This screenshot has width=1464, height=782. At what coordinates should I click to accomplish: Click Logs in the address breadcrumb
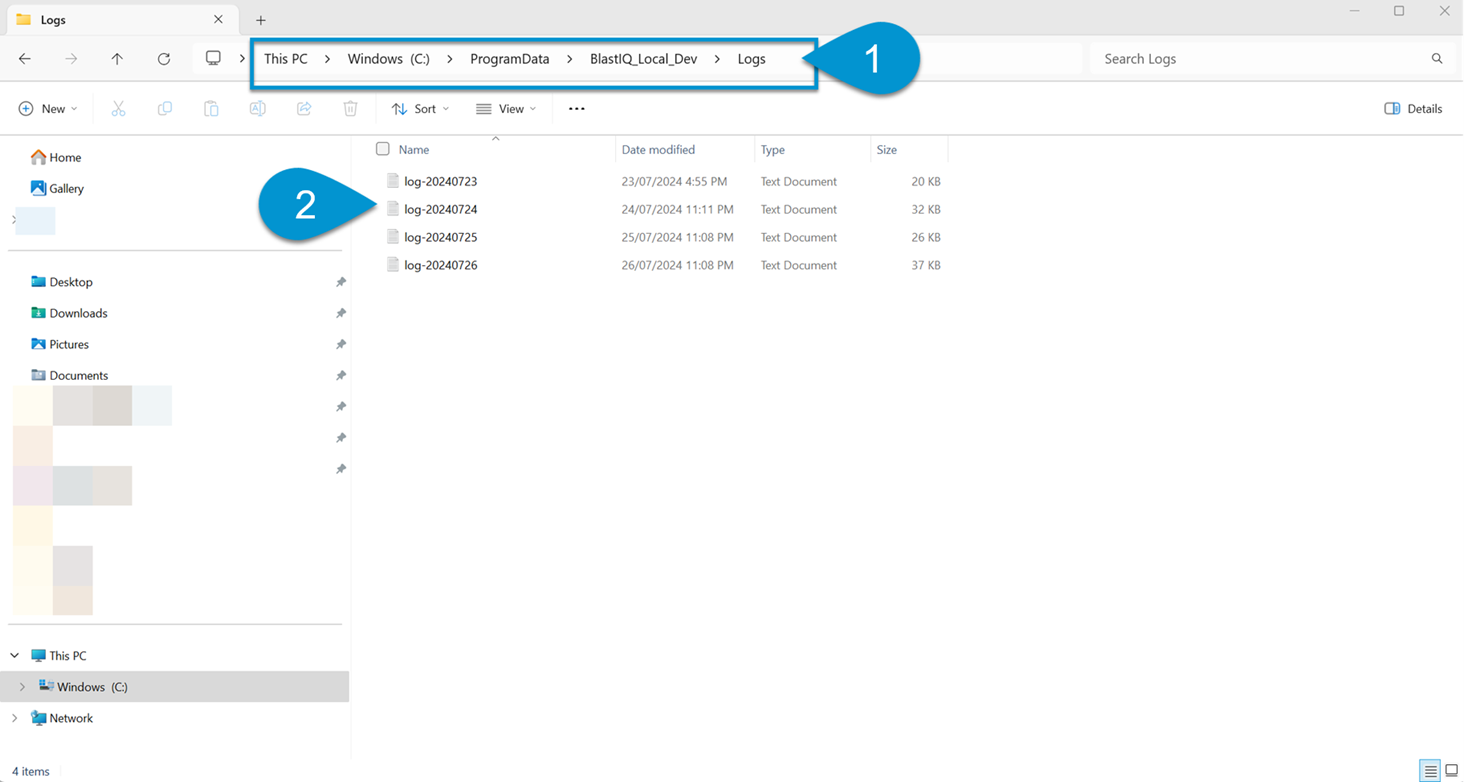[752, 59]
